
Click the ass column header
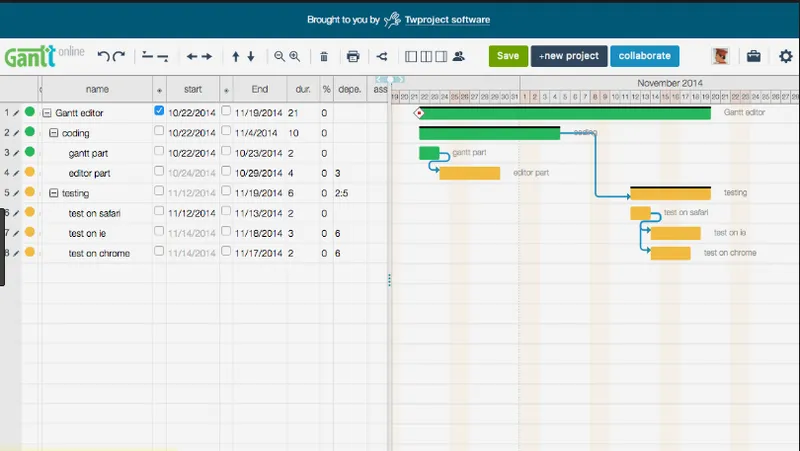coord(379,89)
